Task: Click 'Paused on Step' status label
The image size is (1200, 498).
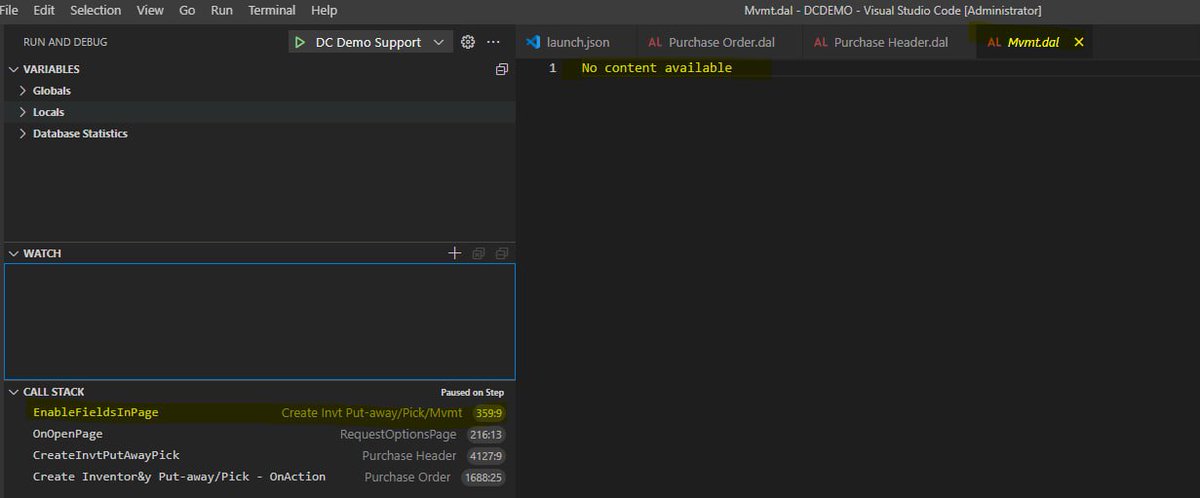Action: point(472,392)
